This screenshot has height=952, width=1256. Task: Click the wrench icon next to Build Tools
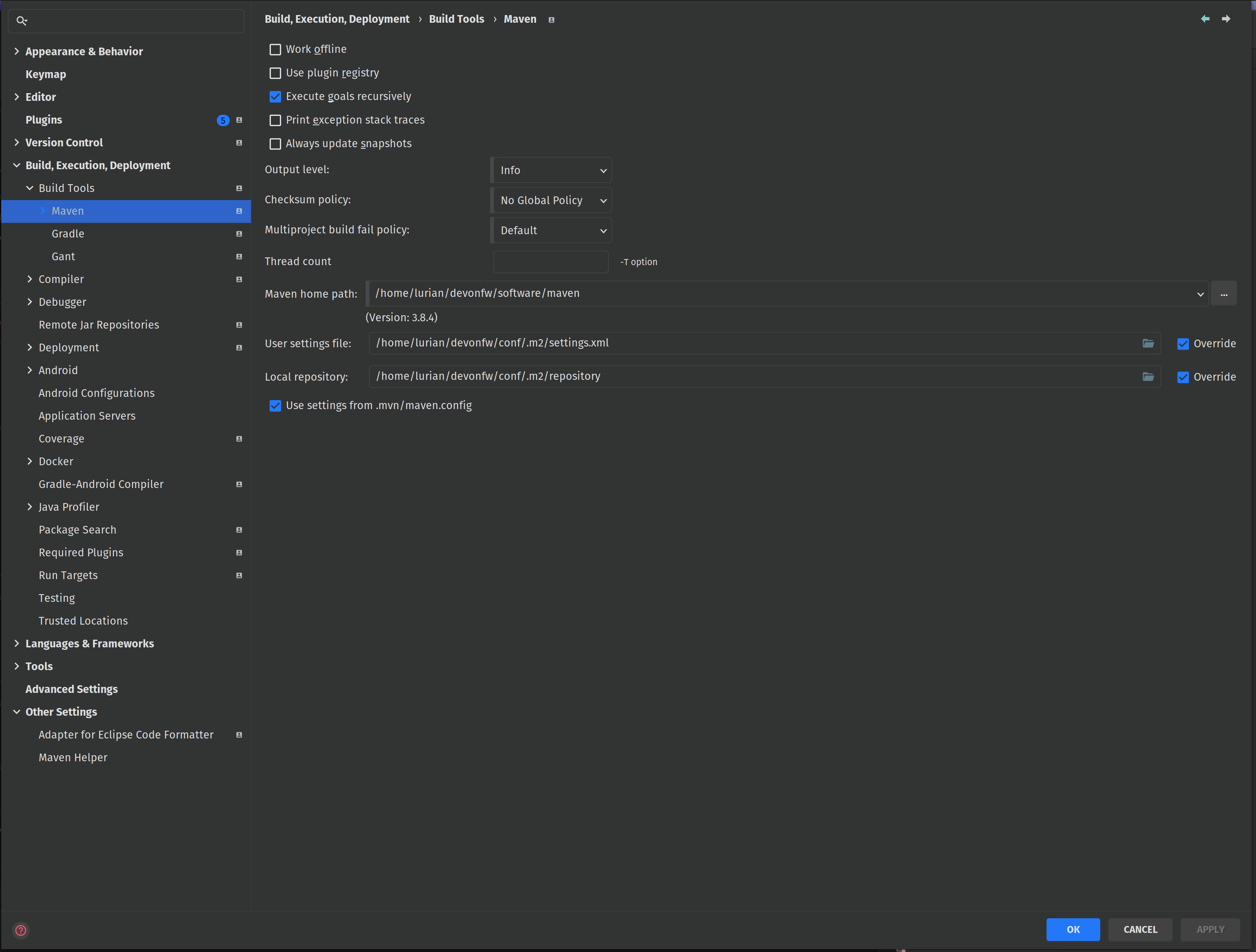(x=238, y=188)
